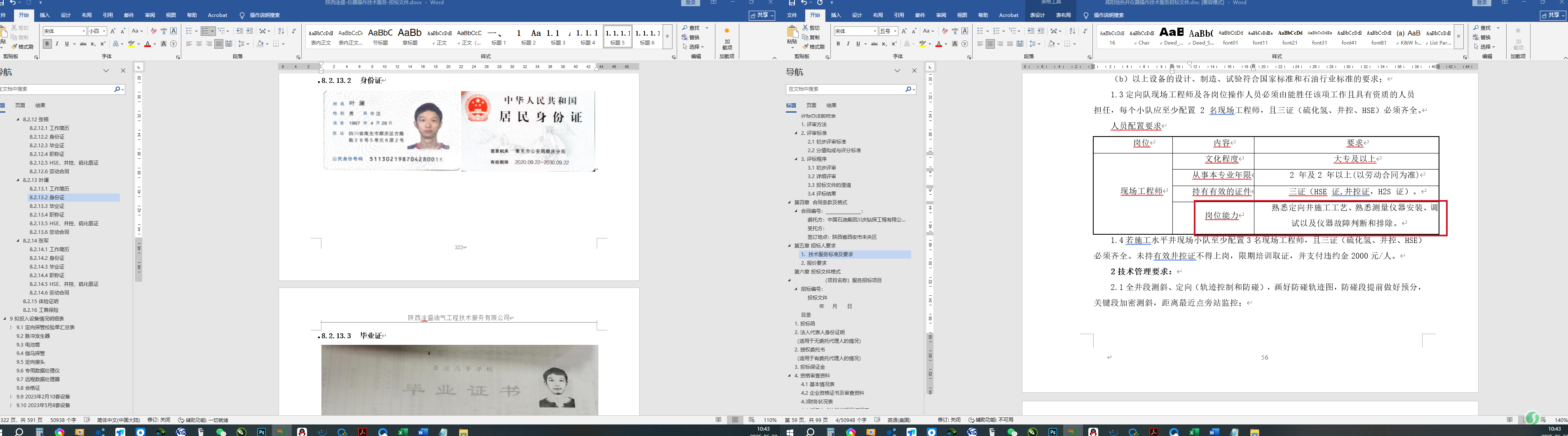The height and width of the screenshot is (436, 1568).
Task: Toggle underline in the left Word window
Action: [66, 44]
